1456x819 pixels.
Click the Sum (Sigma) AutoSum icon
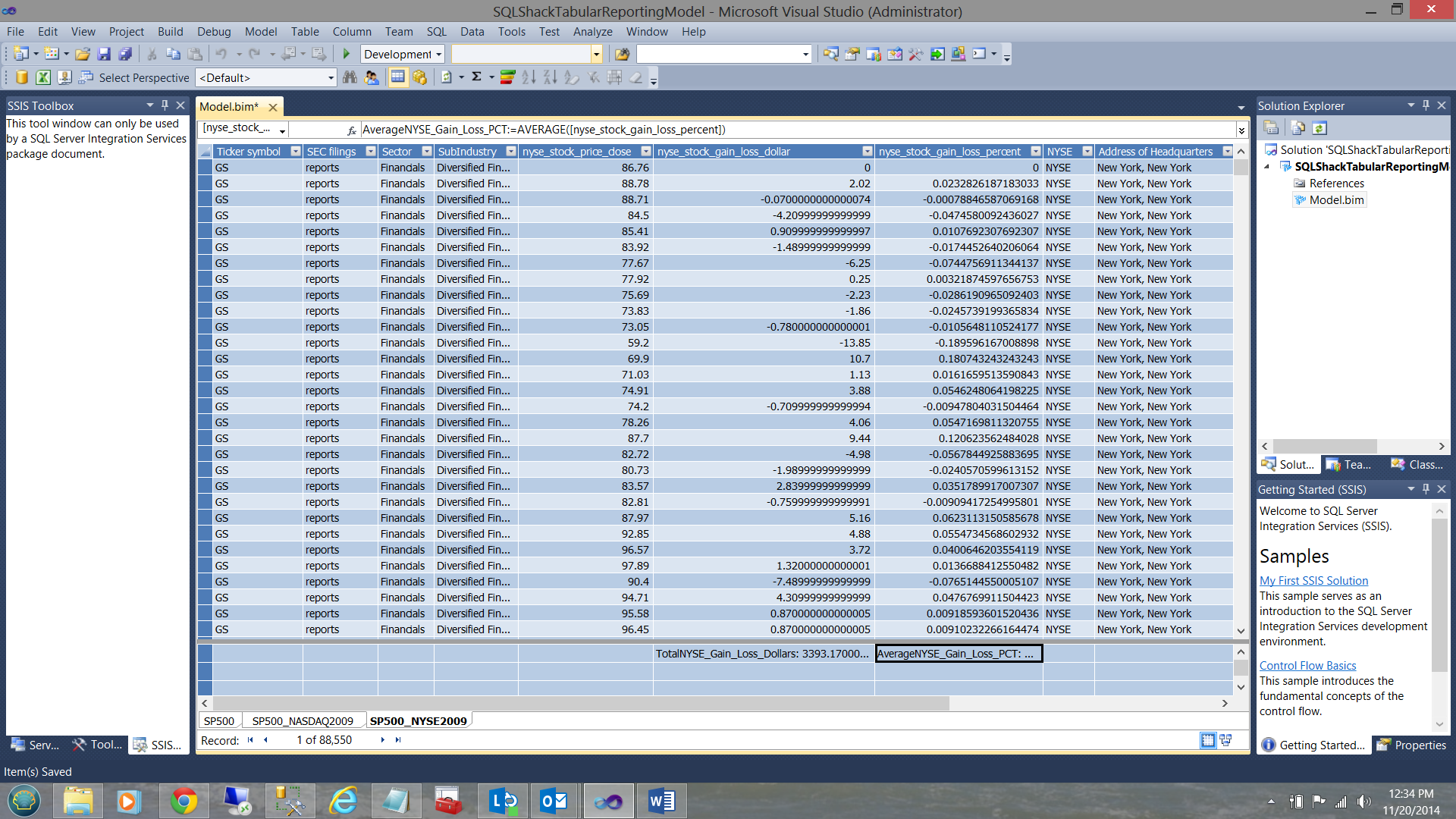[476, 77]
